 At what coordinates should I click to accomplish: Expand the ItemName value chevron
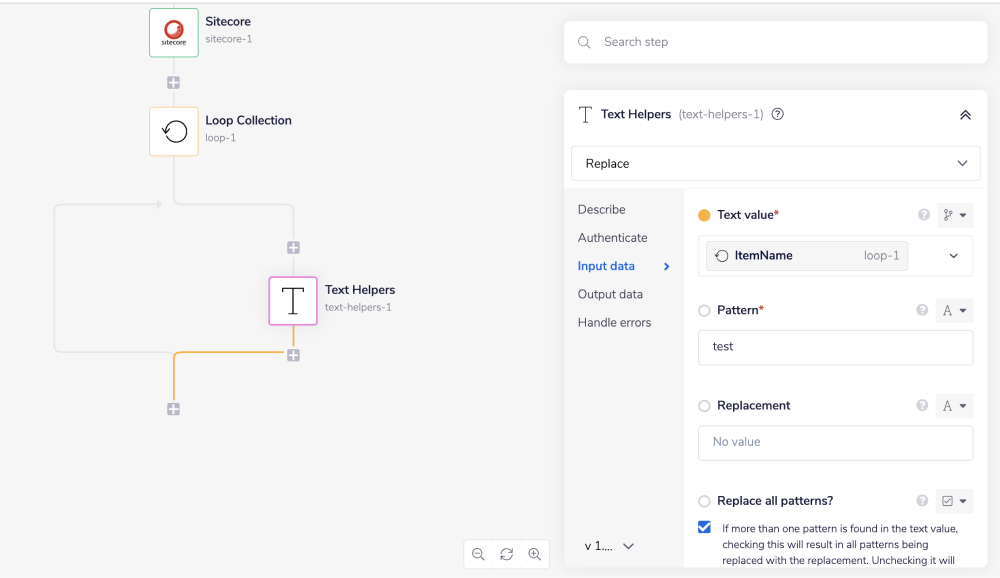click(953, 256)
